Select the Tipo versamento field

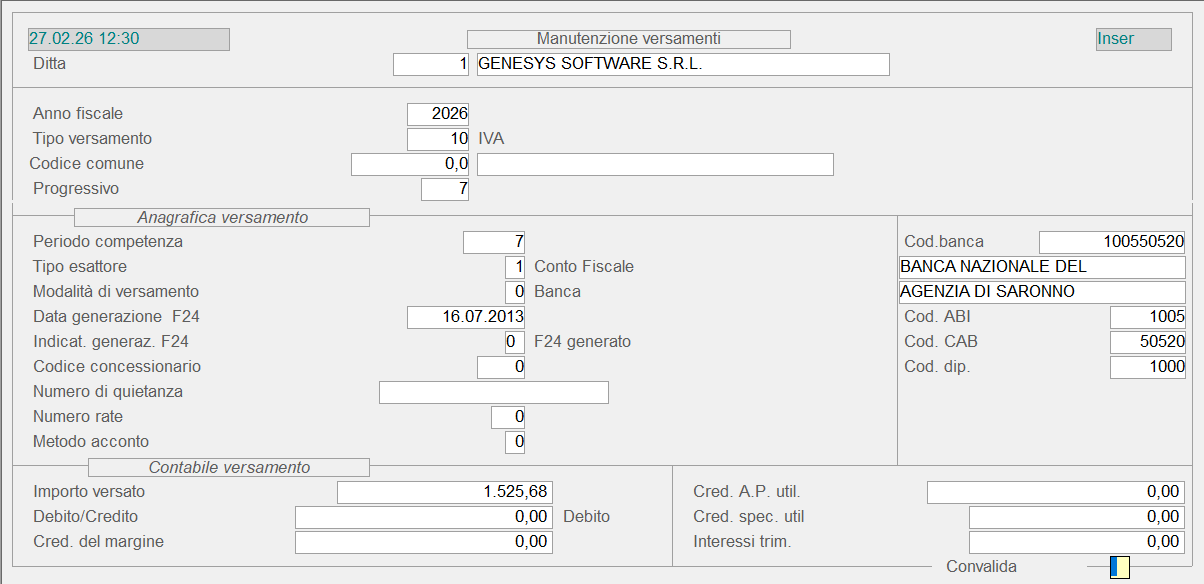point(438,139)
